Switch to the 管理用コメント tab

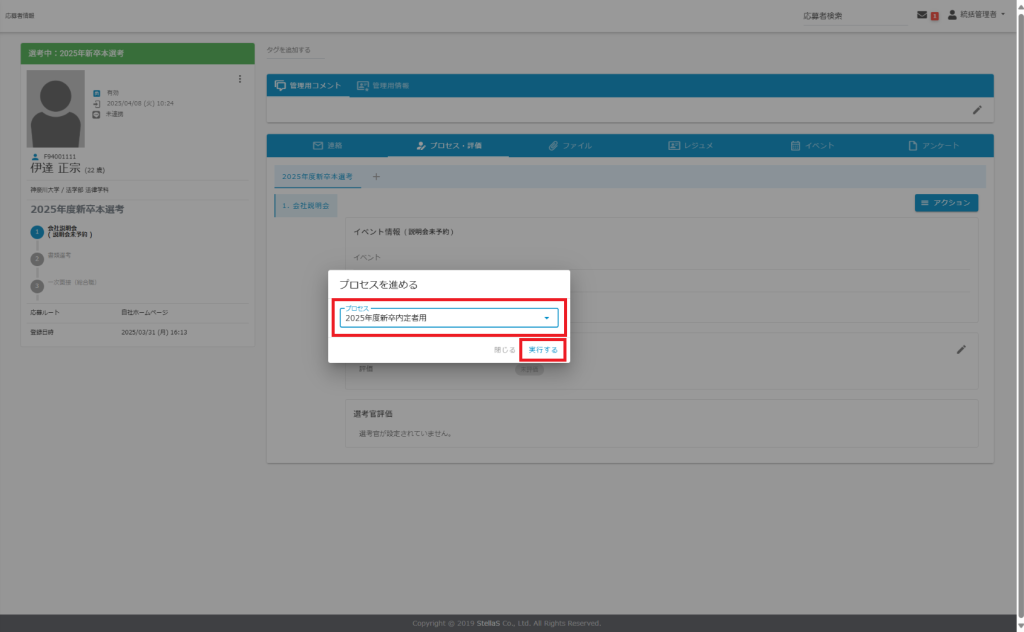[308, 86]
